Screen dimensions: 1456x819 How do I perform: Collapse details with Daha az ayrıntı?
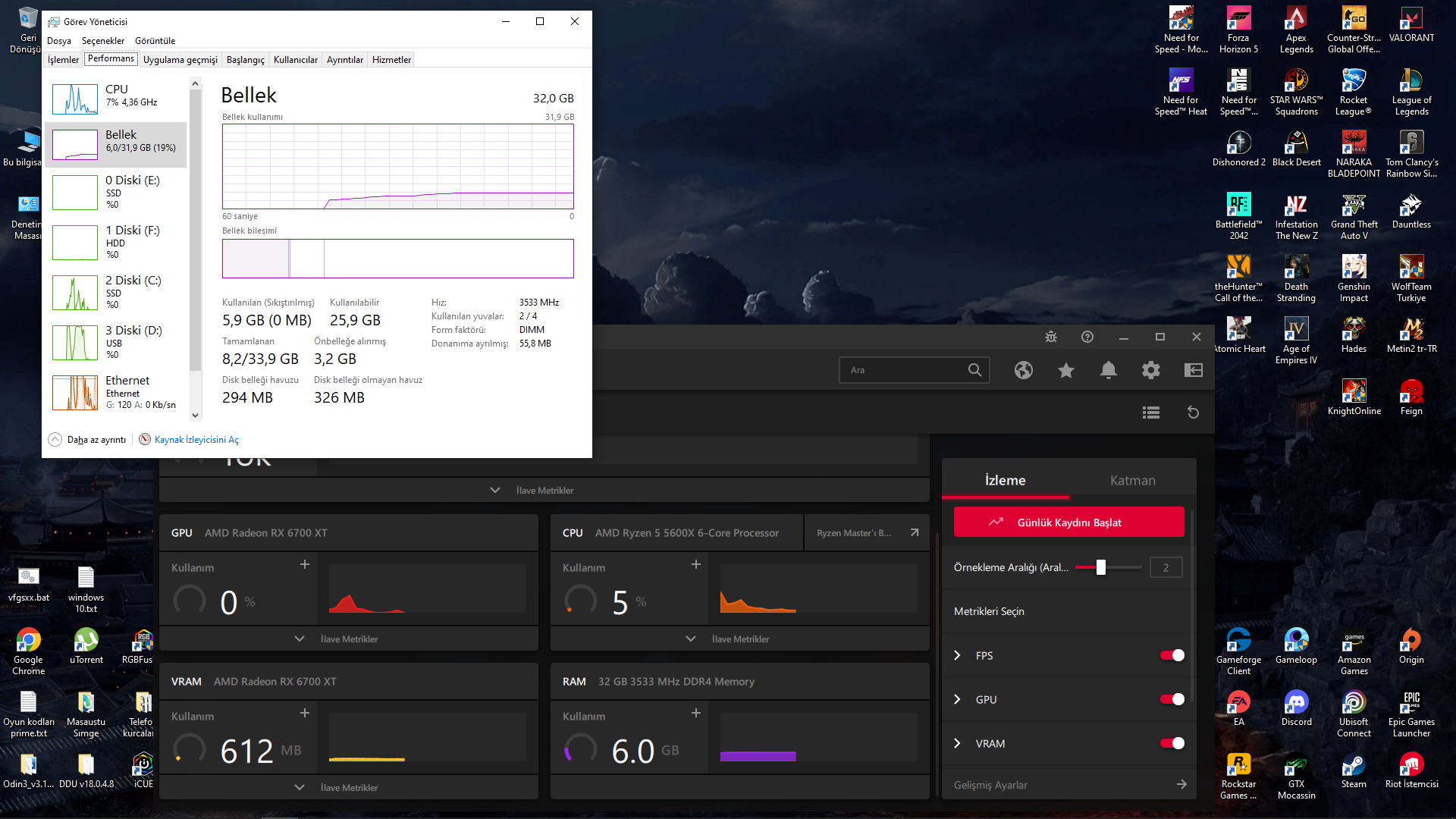(x=88, y=440)
